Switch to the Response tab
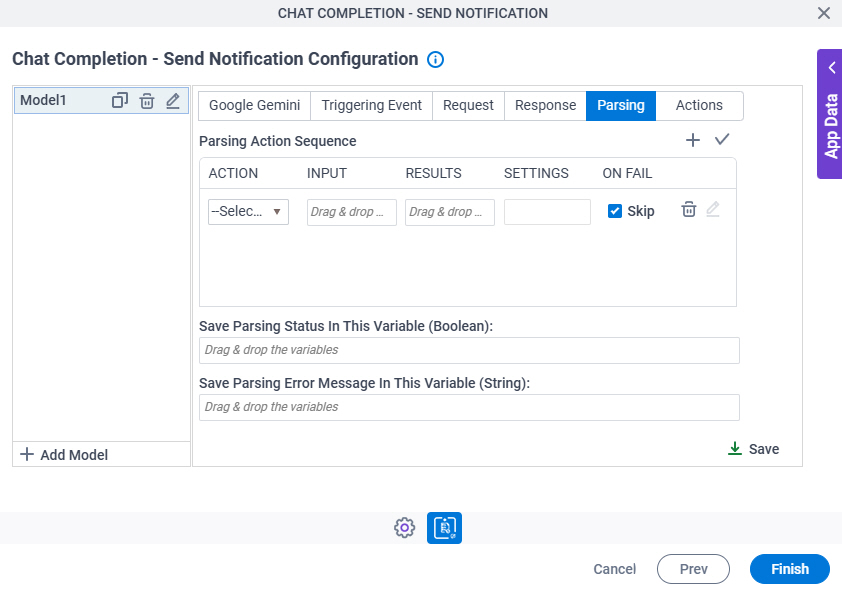The height and width of the screenshot is (592, 842). pos(546,105)
